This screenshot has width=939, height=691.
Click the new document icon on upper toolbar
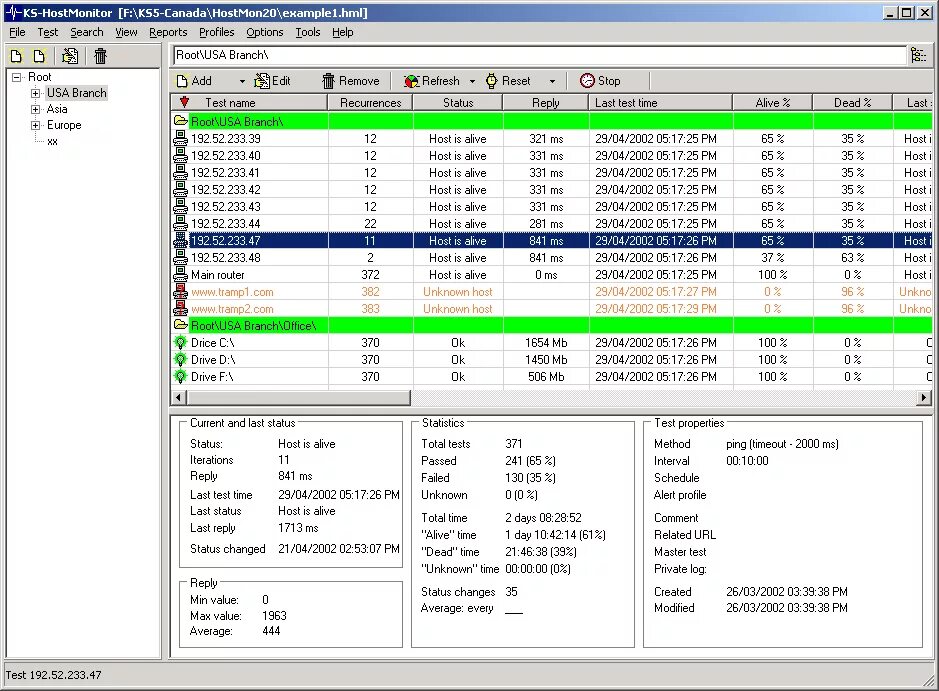pyautogui.click(x=16, y=56)
